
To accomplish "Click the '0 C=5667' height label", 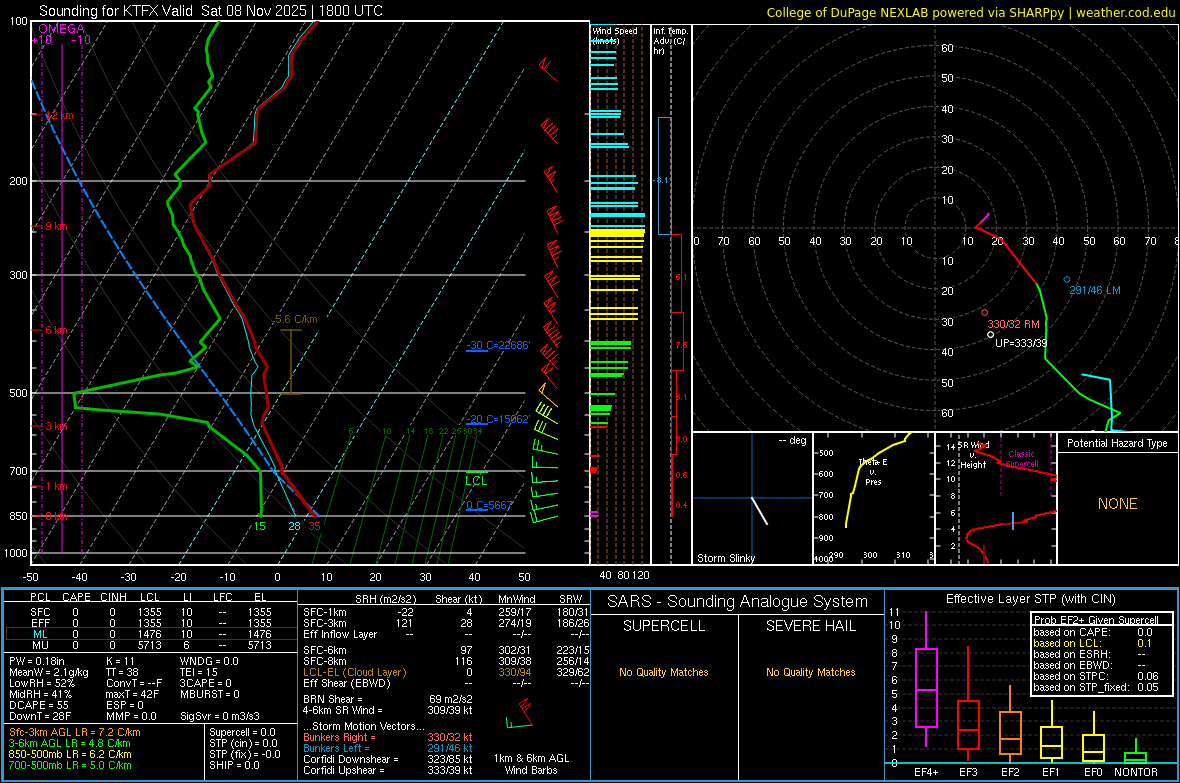I will (x=489, y=505).
